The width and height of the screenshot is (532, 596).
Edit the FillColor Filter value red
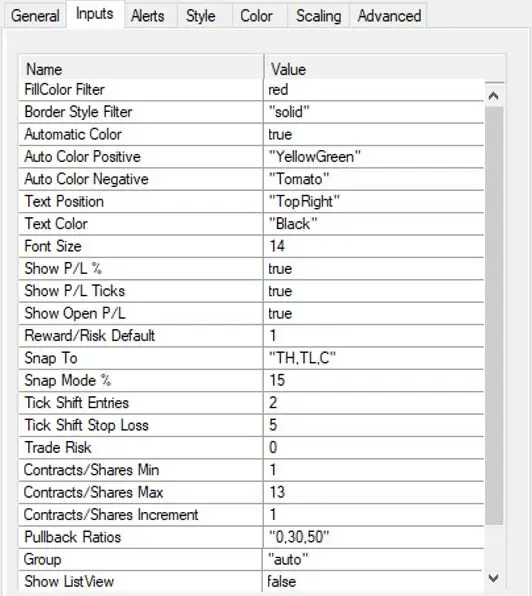374,90
